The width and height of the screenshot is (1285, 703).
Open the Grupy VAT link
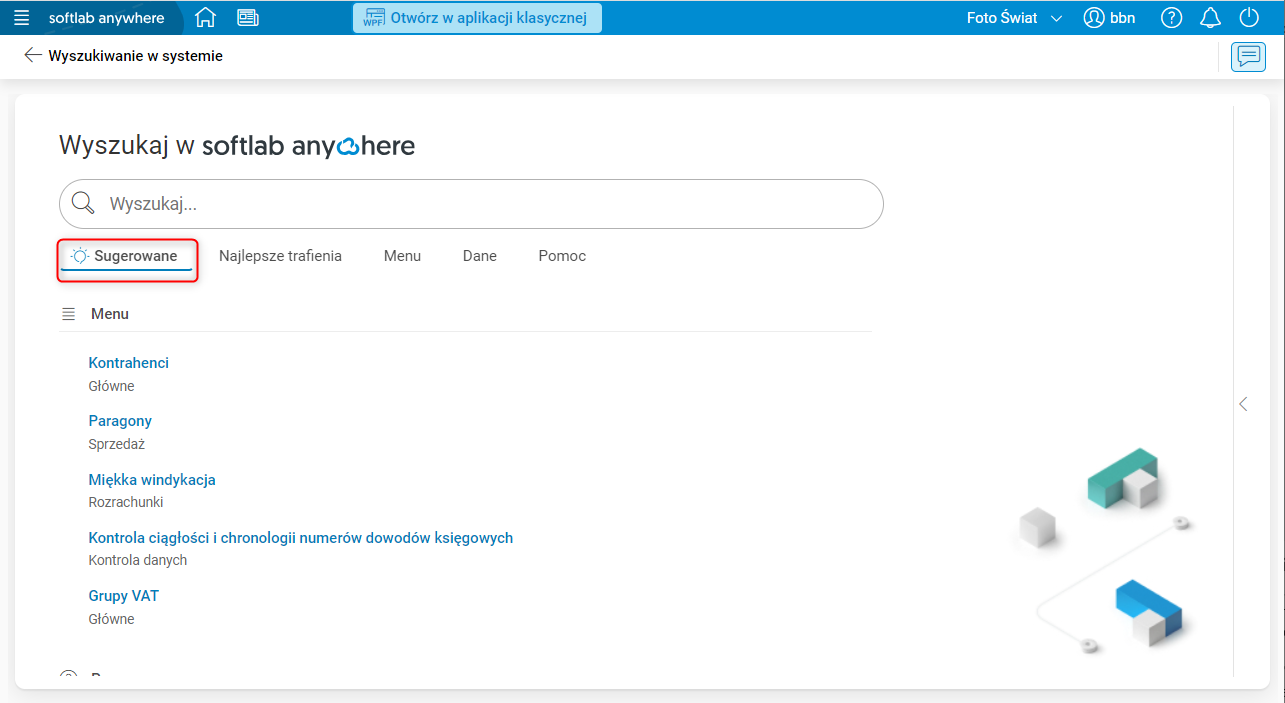pos(124,596)
